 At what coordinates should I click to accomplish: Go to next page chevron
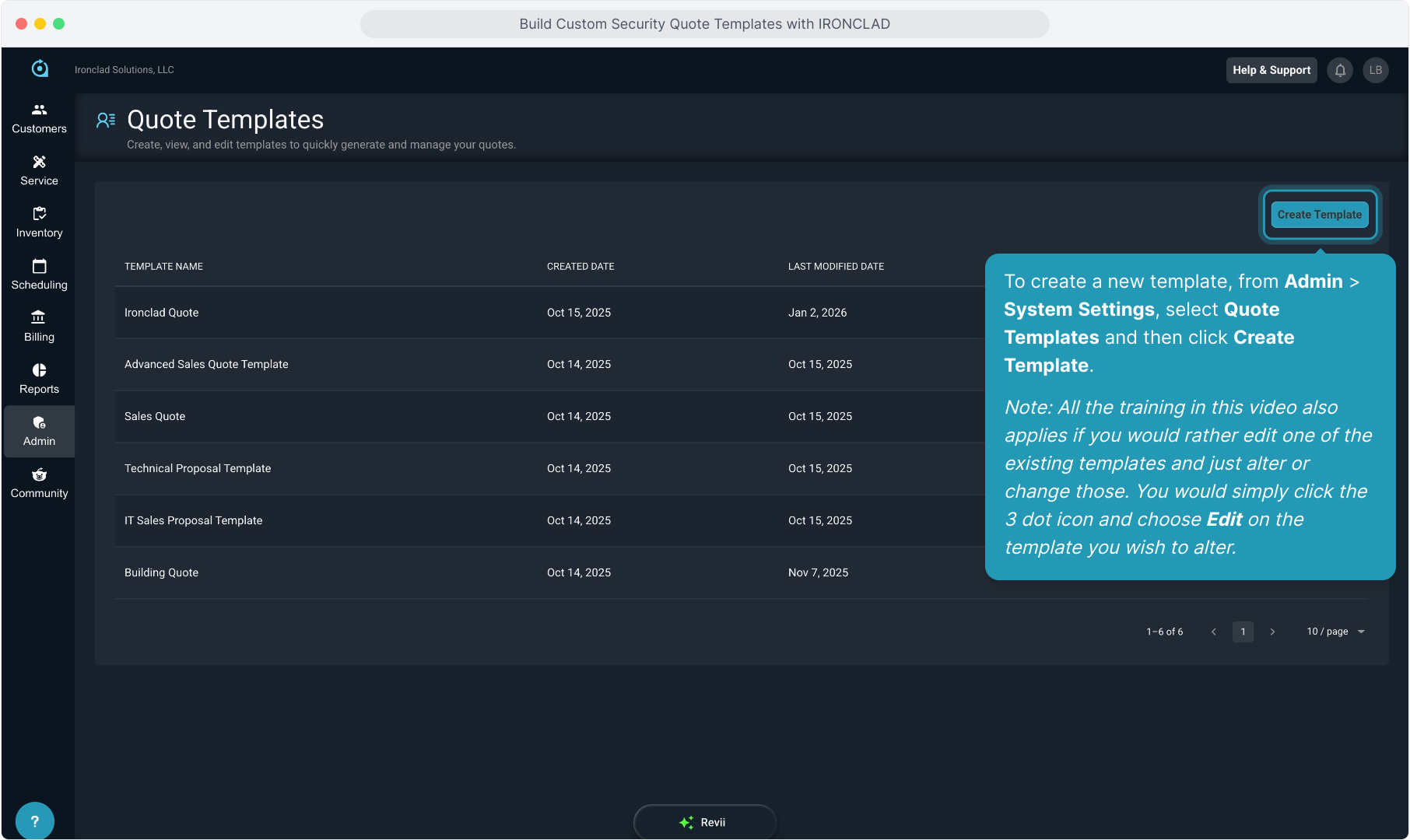pos(1272,632)
